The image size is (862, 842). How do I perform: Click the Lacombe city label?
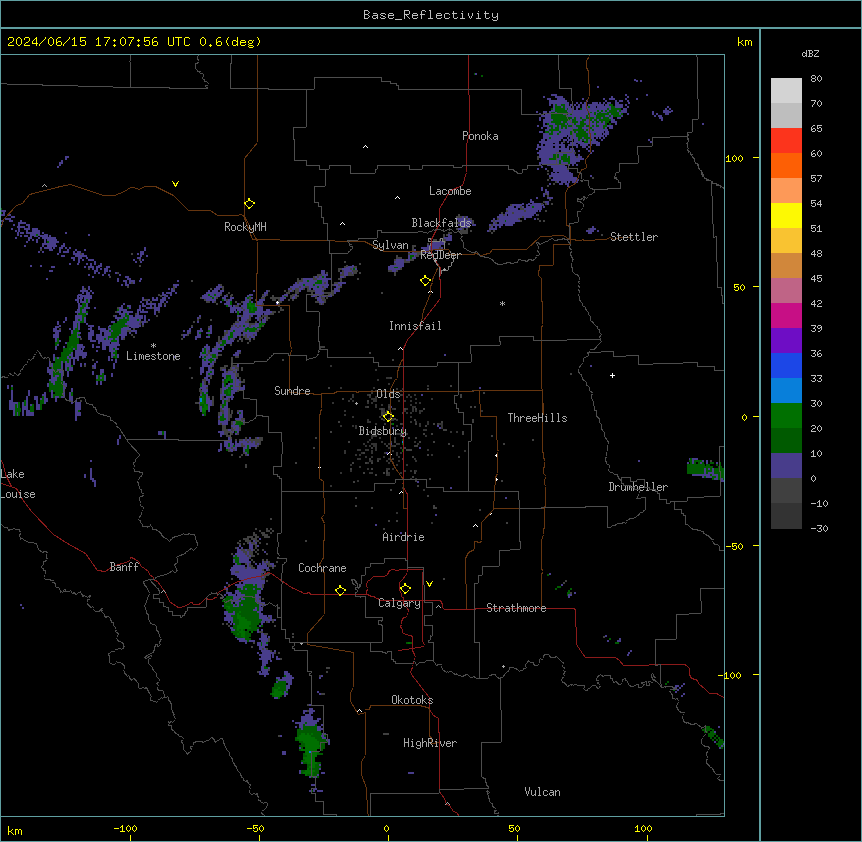click(x=450, y=191)
